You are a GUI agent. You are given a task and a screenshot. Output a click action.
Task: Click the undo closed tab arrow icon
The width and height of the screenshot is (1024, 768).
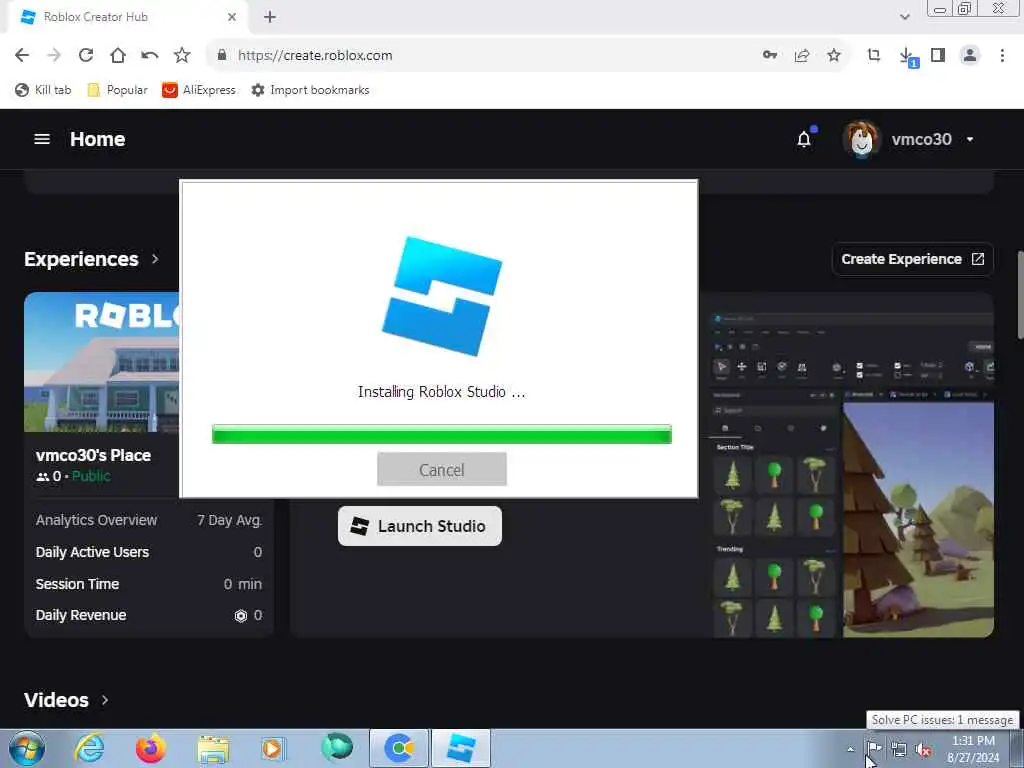[x=150, y=56]
